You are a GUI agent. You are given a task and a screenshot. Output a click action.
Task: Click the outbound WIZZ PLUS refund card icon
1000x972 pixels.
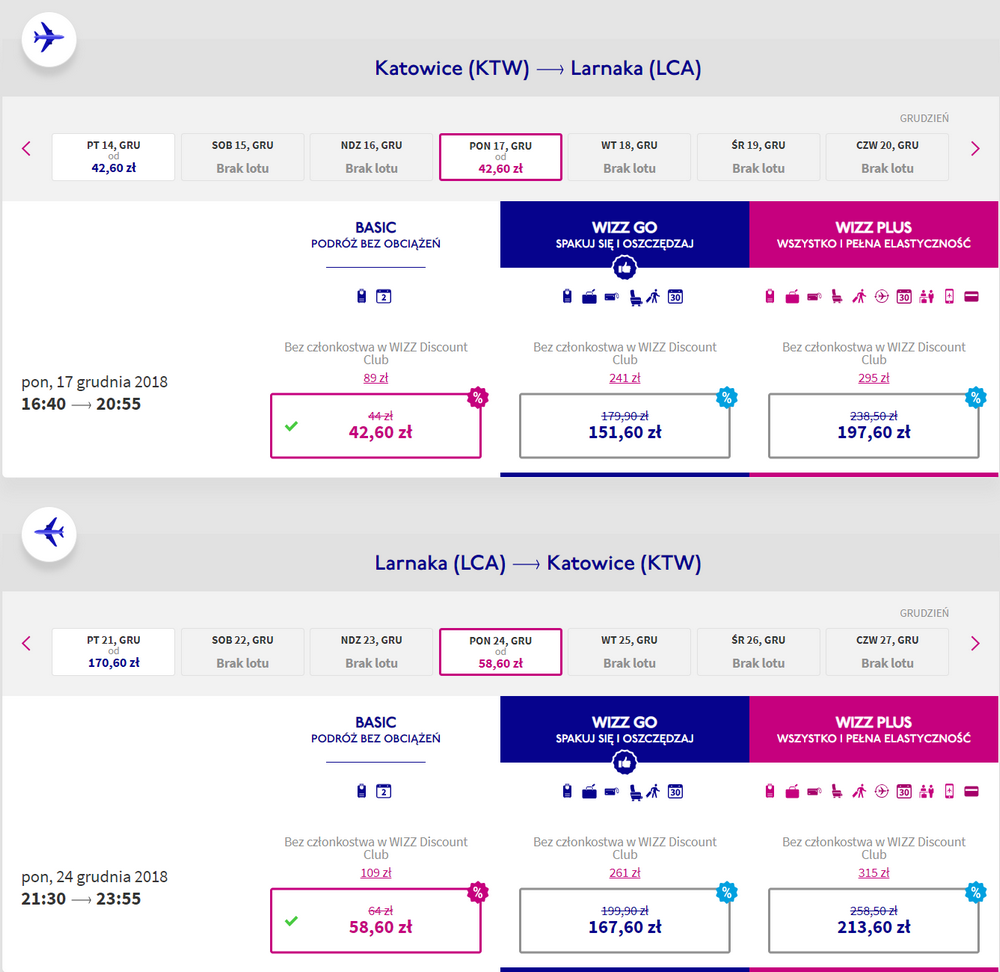971,297
